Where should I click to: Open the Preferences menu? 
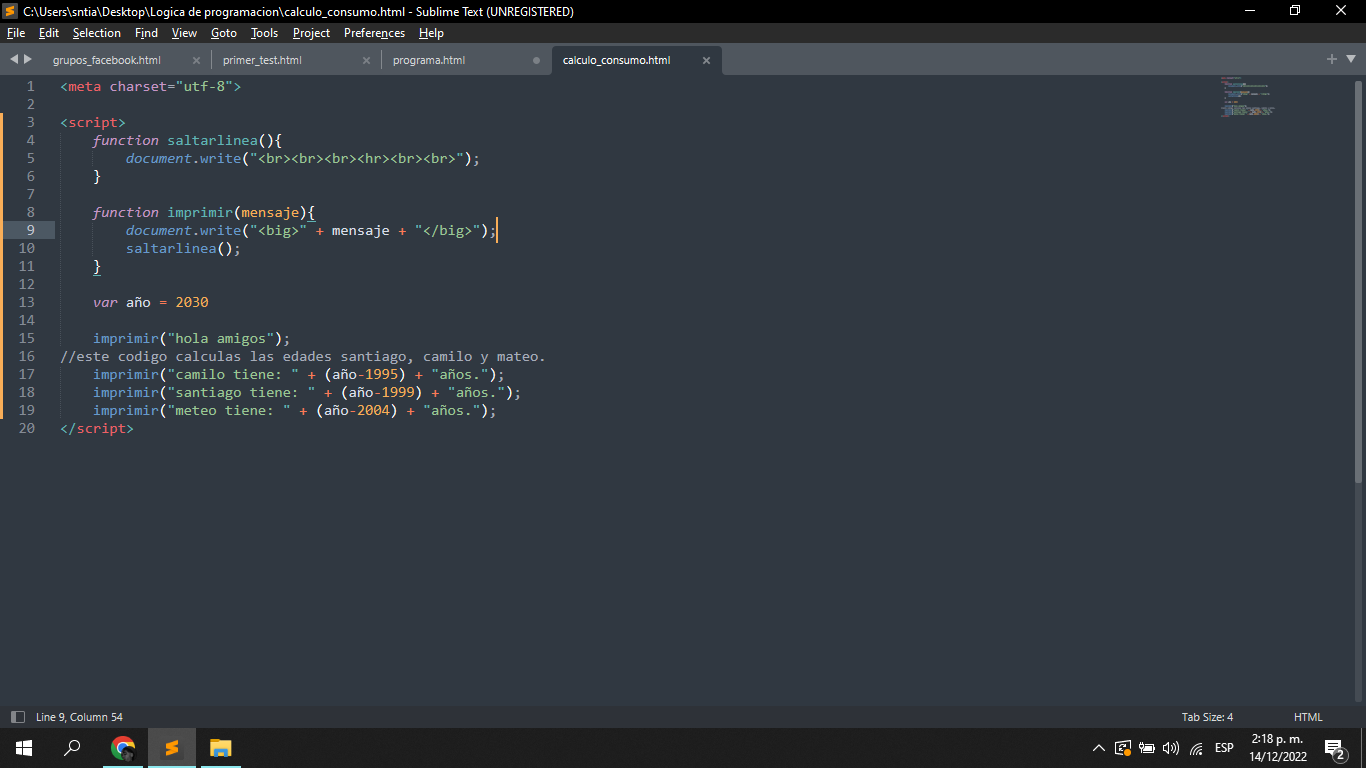[x=375, y=33]
